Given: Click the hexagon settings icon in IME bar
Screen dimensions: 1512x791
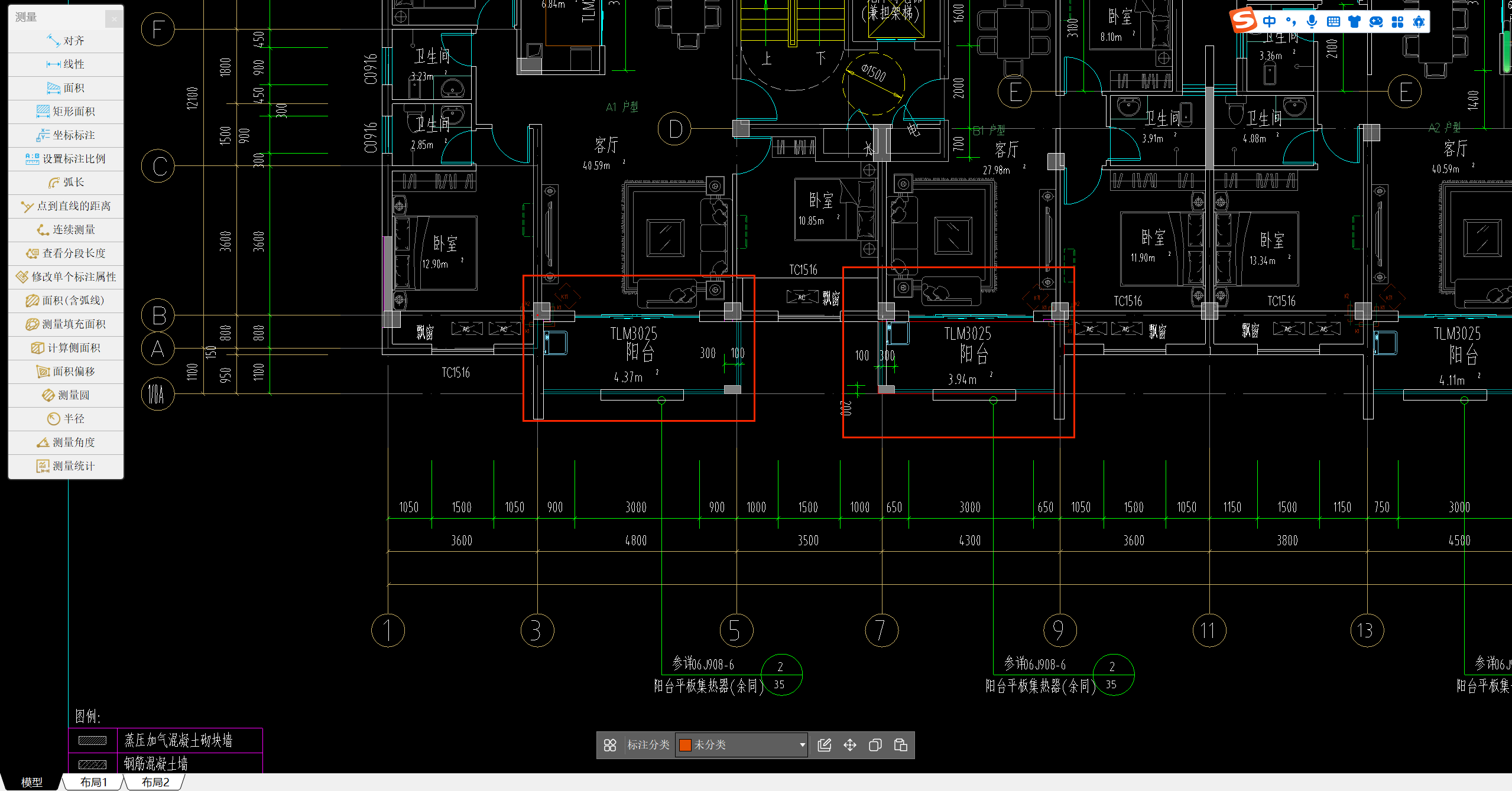Looking at the screenshot, I should tap(1419, 22).
